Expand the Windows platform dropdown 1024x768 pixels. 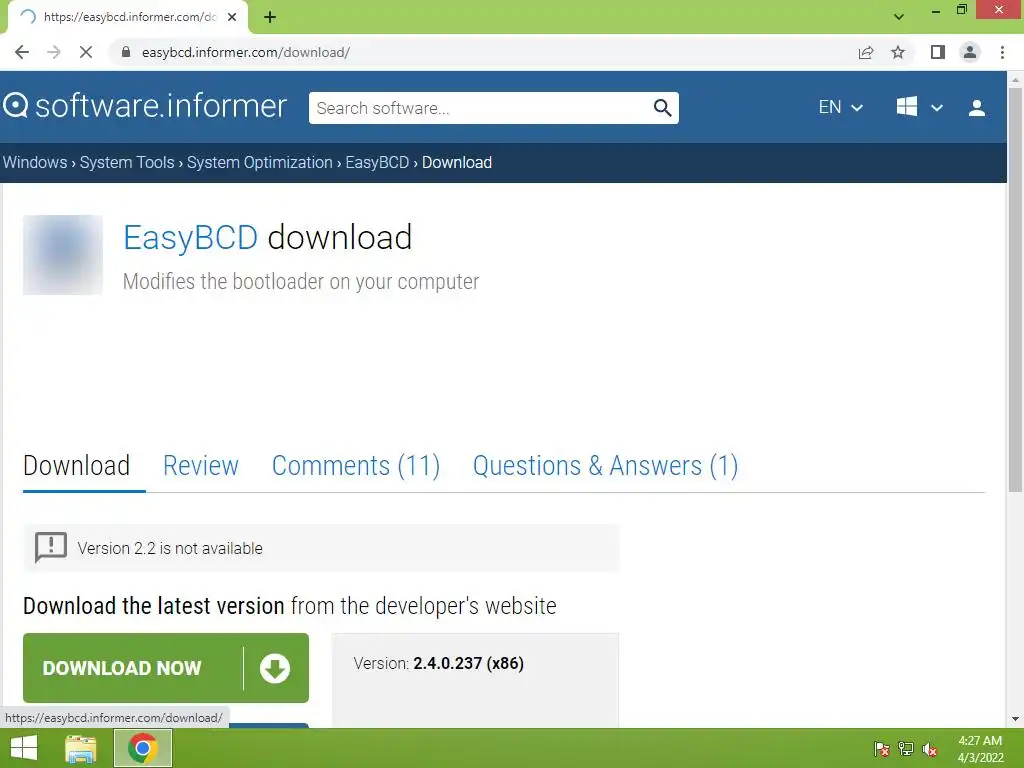tap(919, 107)
